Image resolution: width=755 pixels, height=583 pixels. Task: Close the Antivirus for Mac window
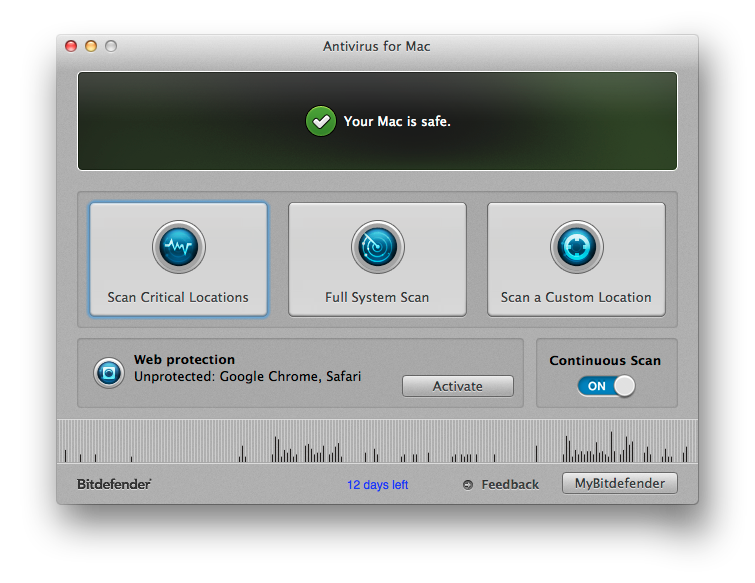[71, 46]
